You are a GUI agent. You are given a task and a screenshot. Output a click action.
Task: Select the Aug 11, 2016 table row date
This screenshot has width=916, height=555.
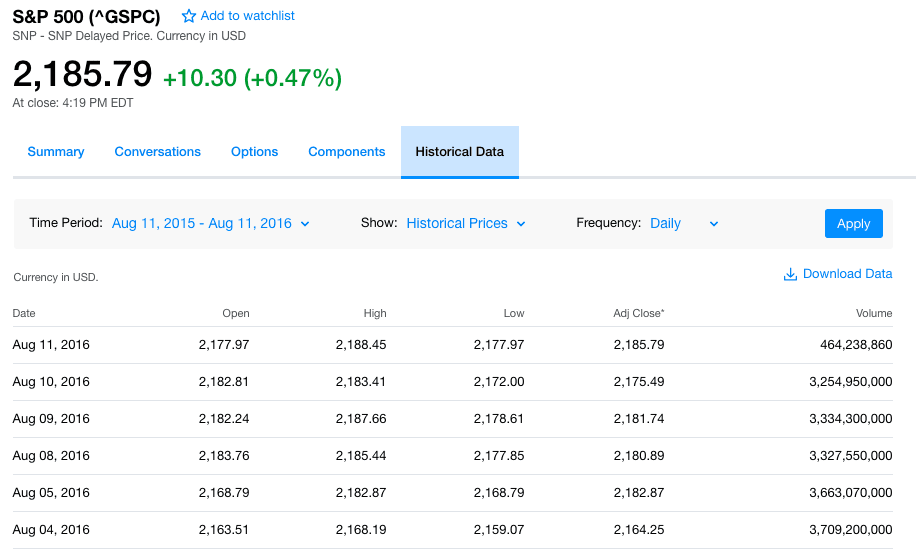point(51,345)
